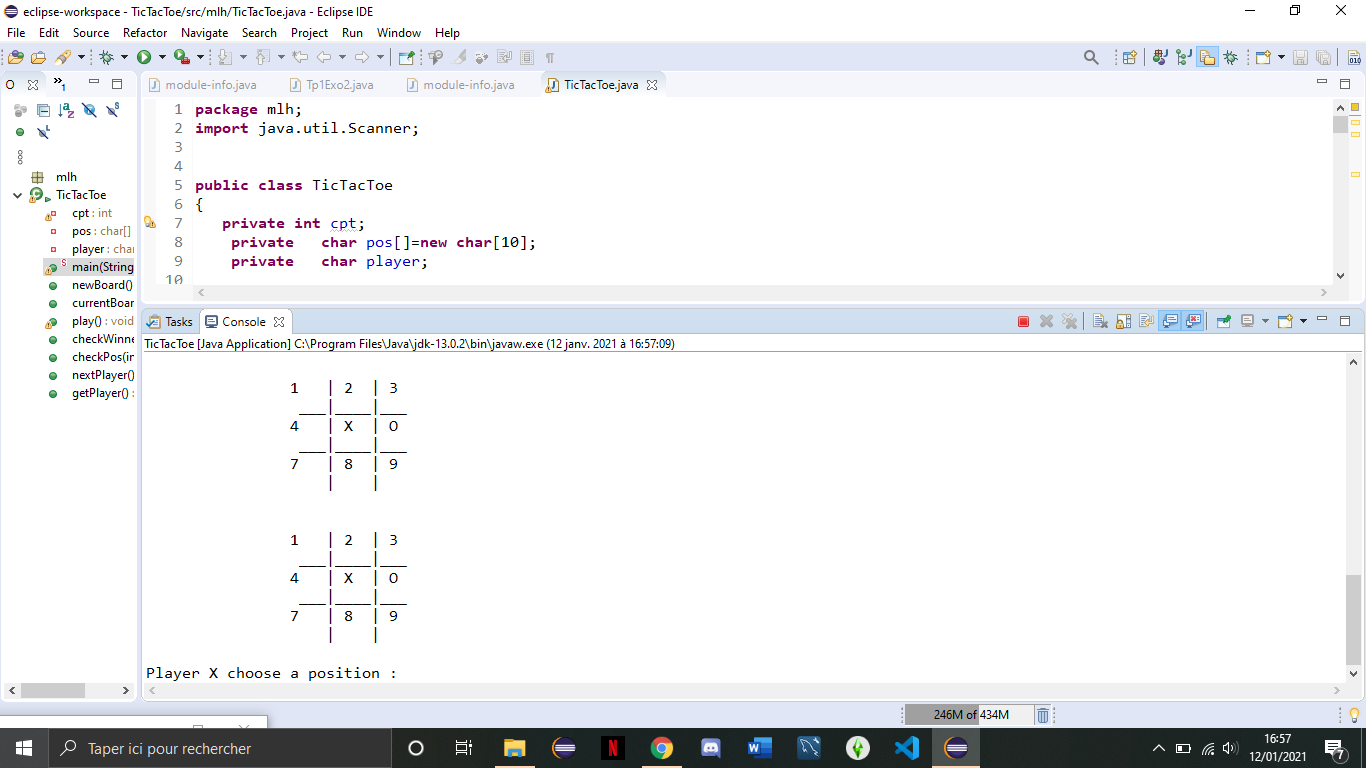
Task: Collapse the TicTacToe class node in Outline
Action: pos(17,195)
